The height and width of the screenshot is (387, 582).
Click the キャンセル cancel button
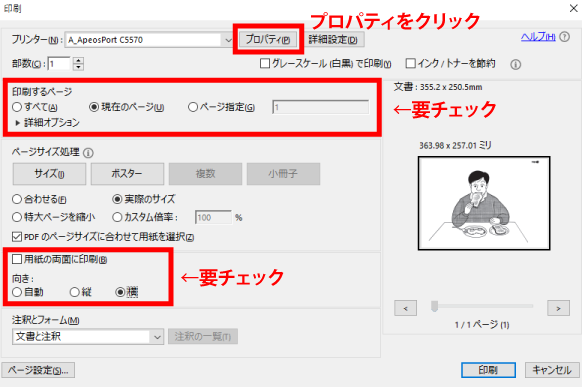pyautogui.click(x=552, y=370)
